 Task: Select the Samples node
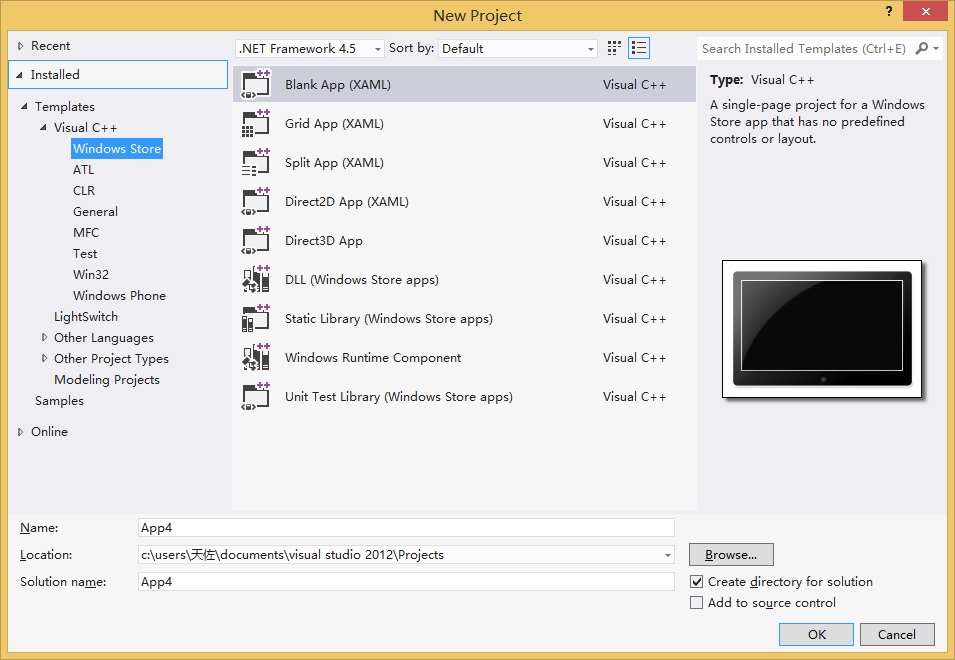[x=59, y=401]
